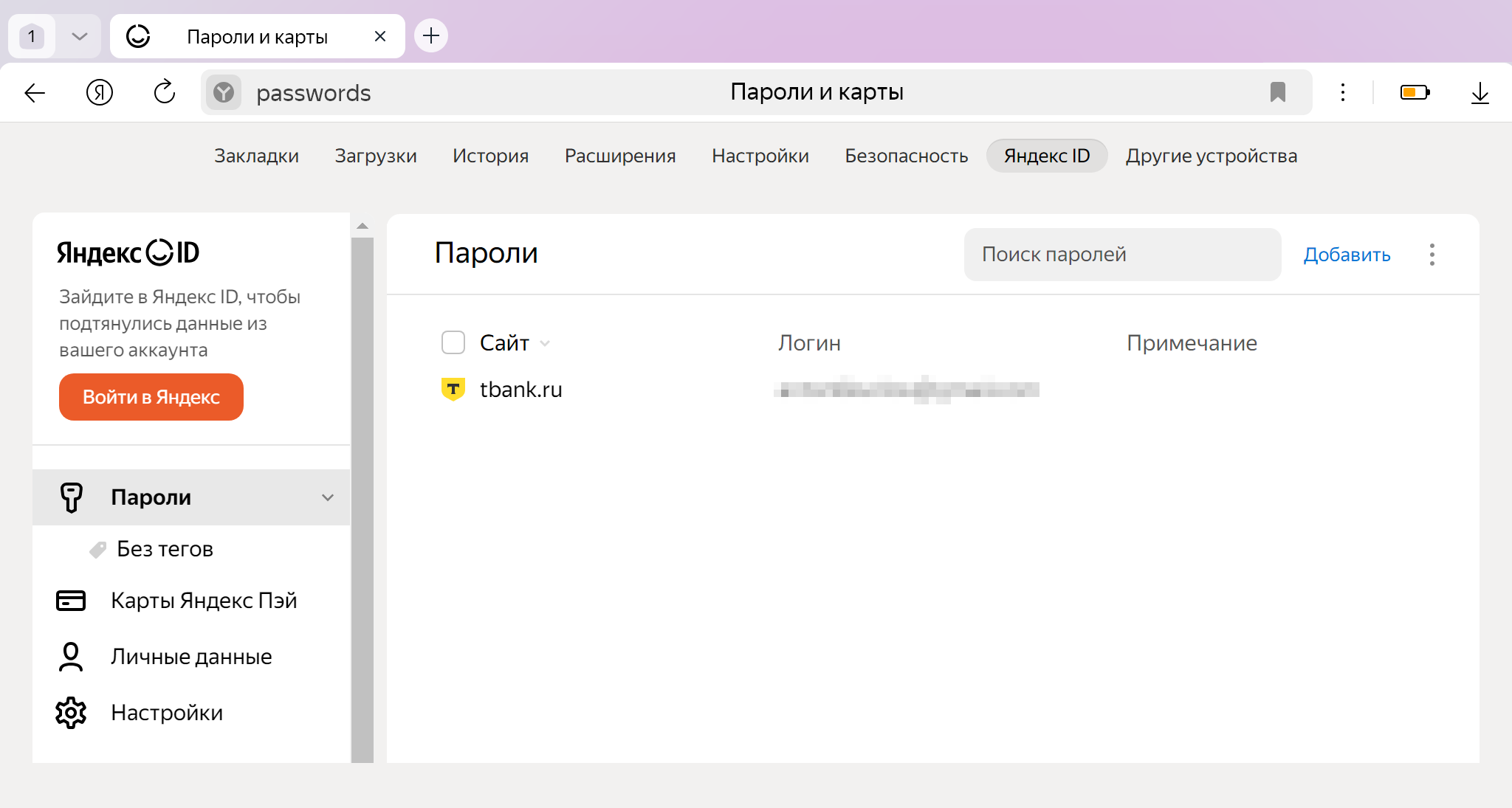The height and width of the screenshot is (808, 1512).
Task: Go back with the arrow button
Action: tap(35, 93)
